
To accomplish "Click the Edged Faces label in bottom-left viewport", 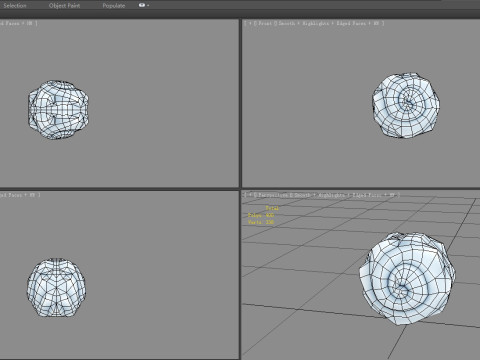I will [x=11, y=195].
